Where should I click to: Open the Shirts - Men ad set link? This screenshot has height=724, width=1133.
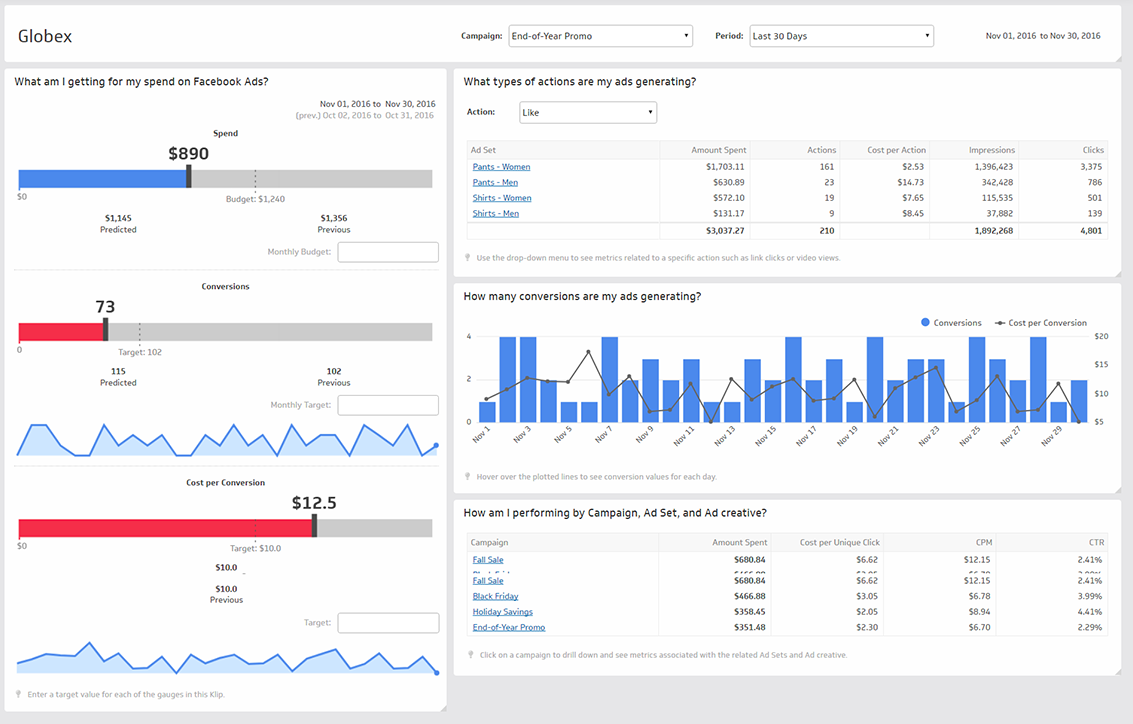495,213
